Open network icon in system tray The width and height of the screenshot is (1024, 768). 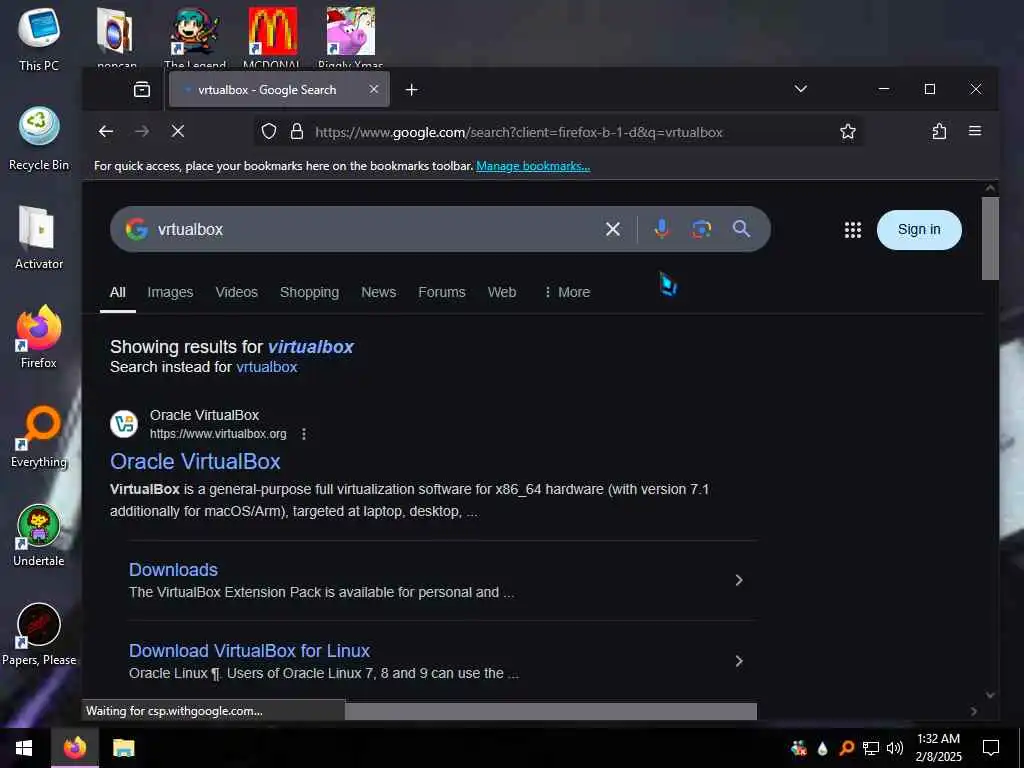tap(871, 748)
